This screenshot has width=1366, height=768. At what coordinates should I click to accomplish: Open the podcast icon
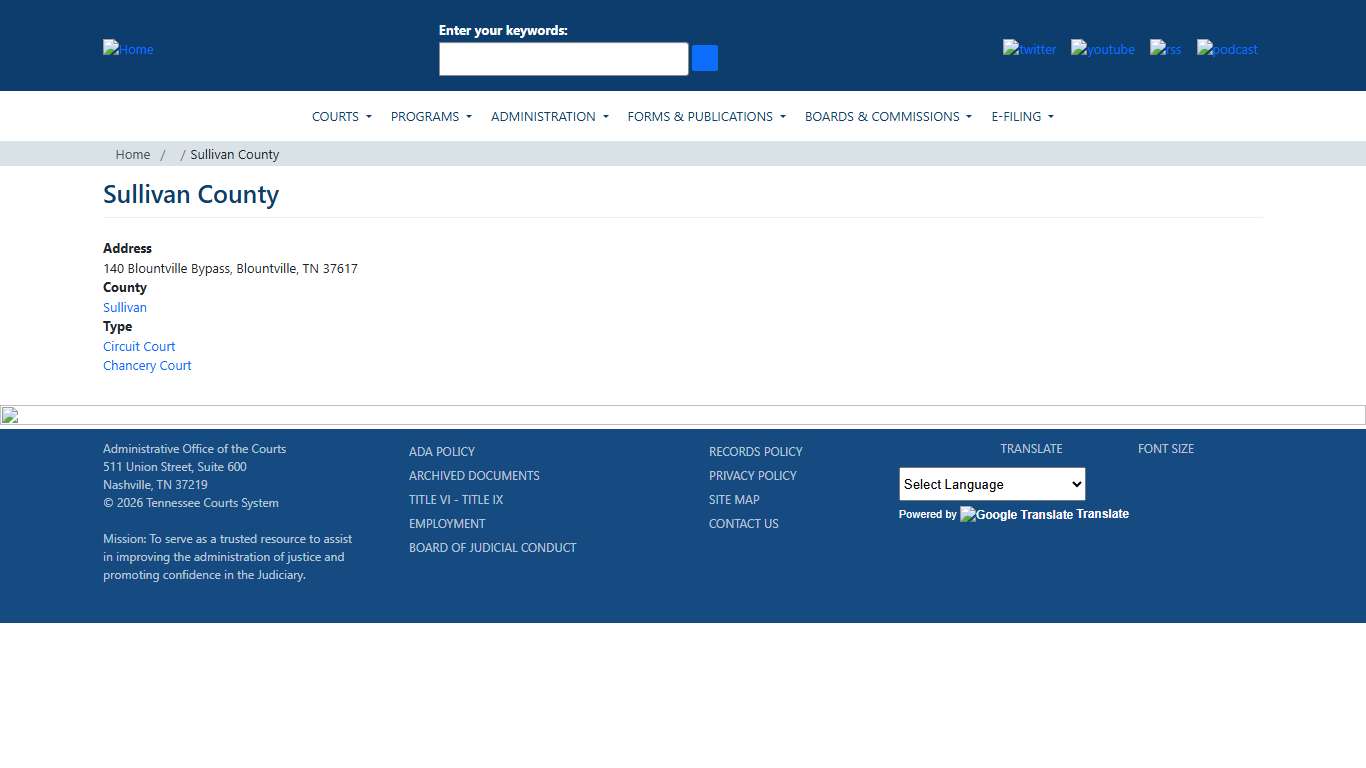[x=1227, y=49]
